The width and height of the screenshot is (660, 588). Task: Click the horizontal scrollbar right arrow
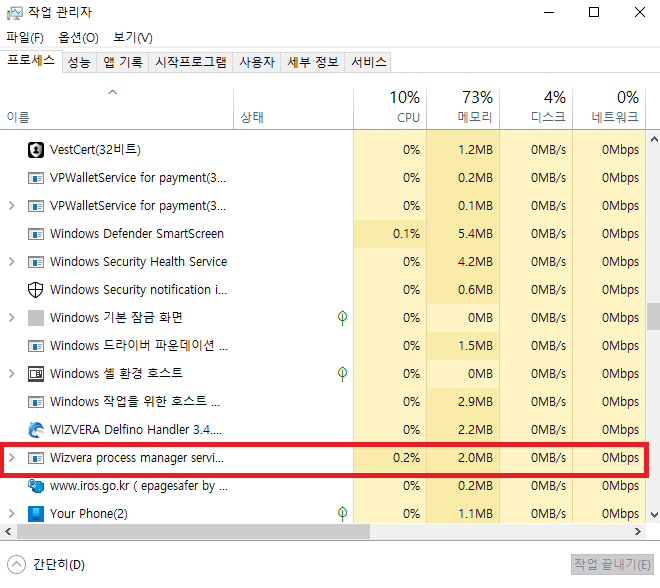point(638,532)
